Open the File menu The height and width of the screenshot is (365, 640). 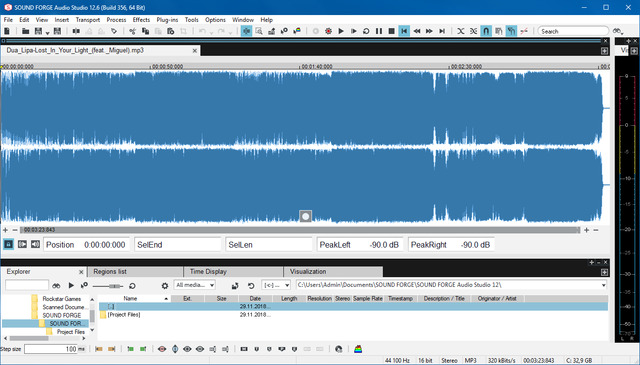[x=8, y=20]
